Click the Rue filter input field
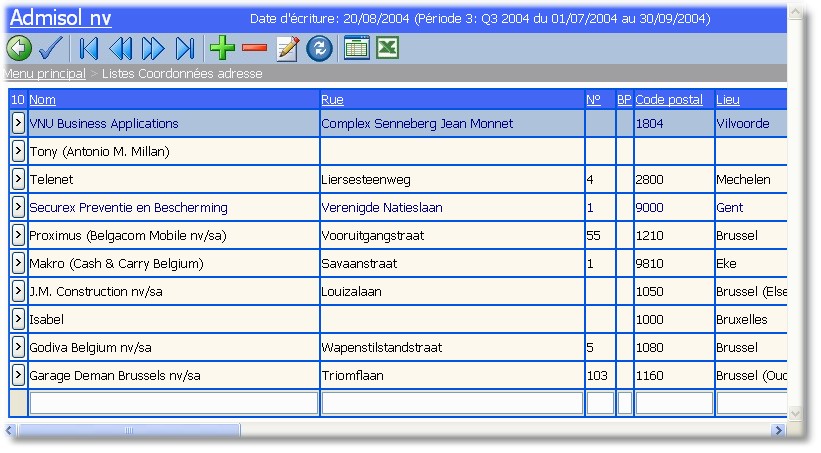Screen dimensions: 821x453 point(452,403)
